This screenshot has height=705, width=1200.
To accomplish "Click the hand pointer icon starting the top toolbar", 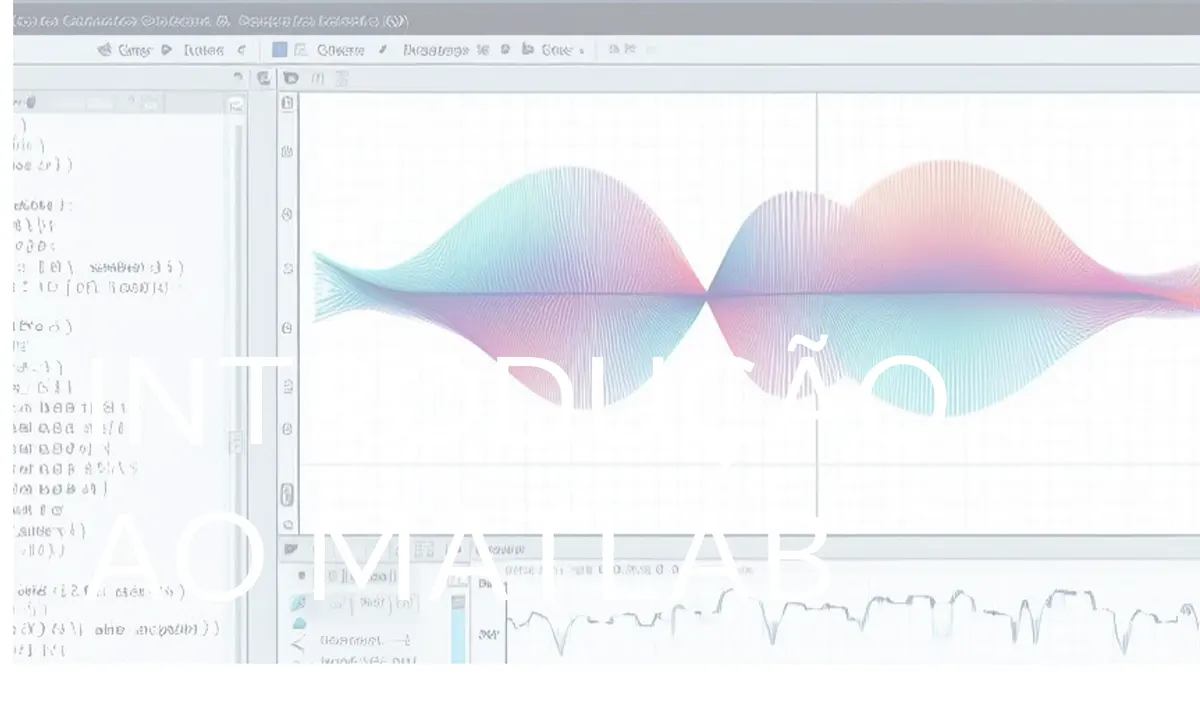I will point(104,49).
